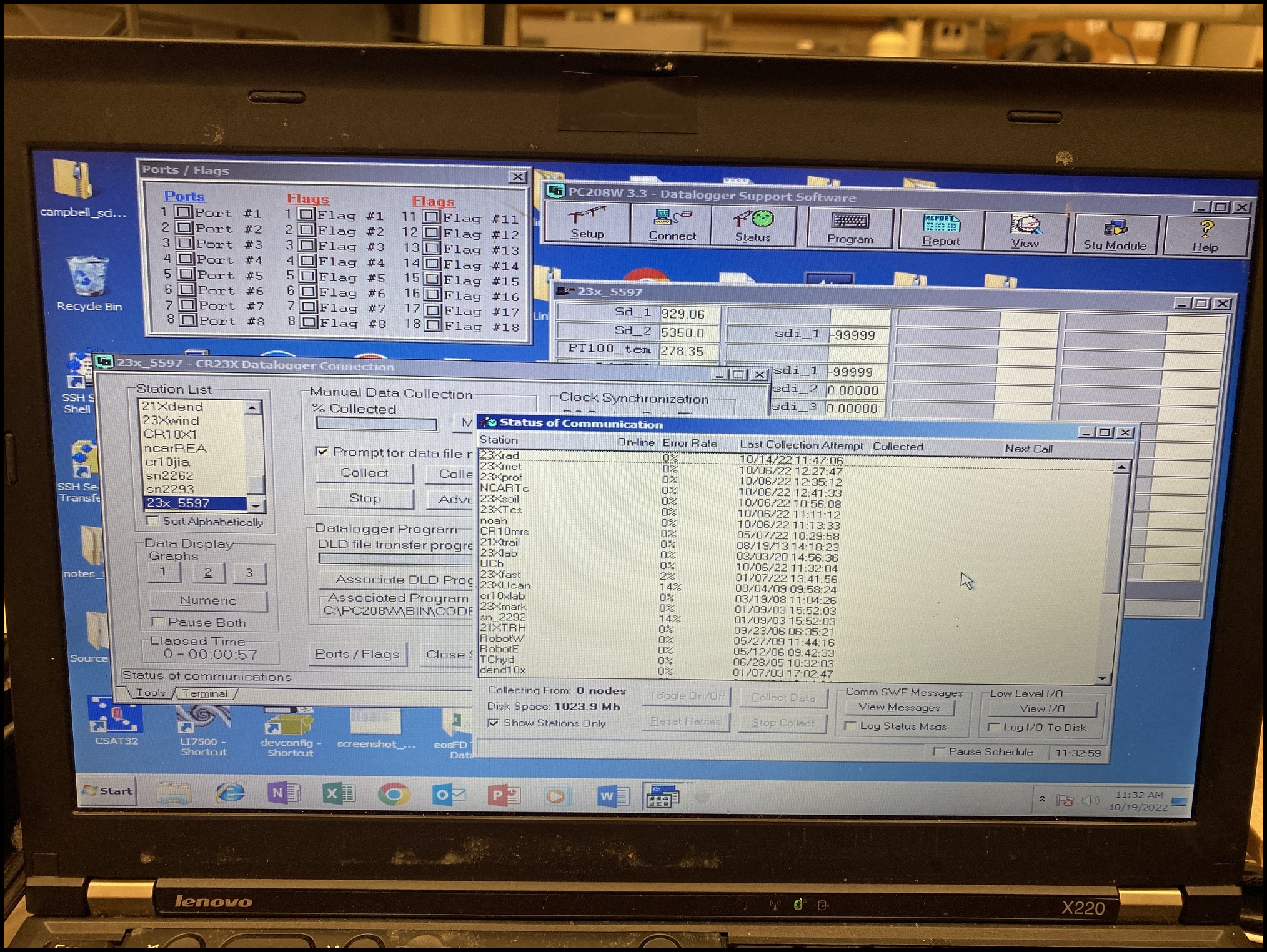The image size is (1267, 952).
Task: Open Word from taskbar
Action: [614, 796]
